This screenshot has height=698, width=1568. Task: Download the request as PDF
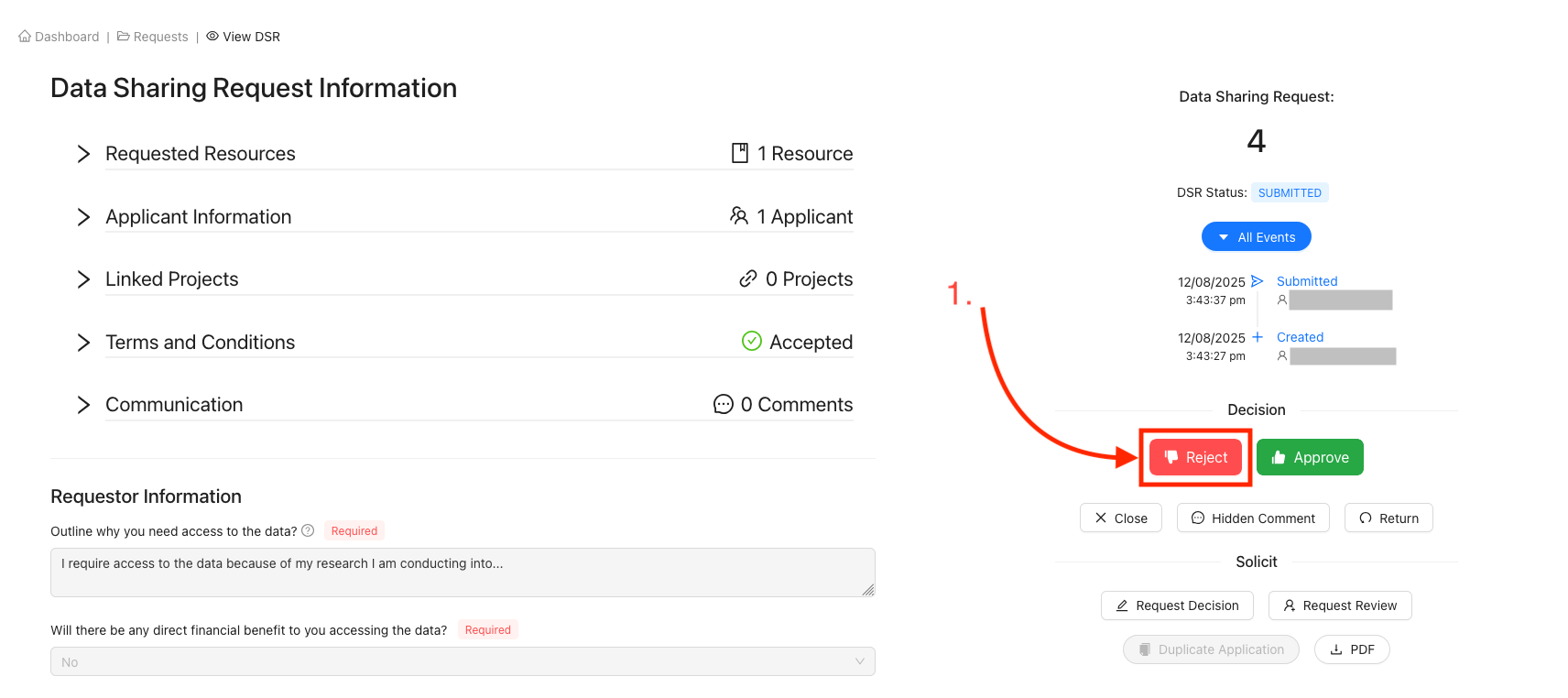click(x=1352, y=649)
